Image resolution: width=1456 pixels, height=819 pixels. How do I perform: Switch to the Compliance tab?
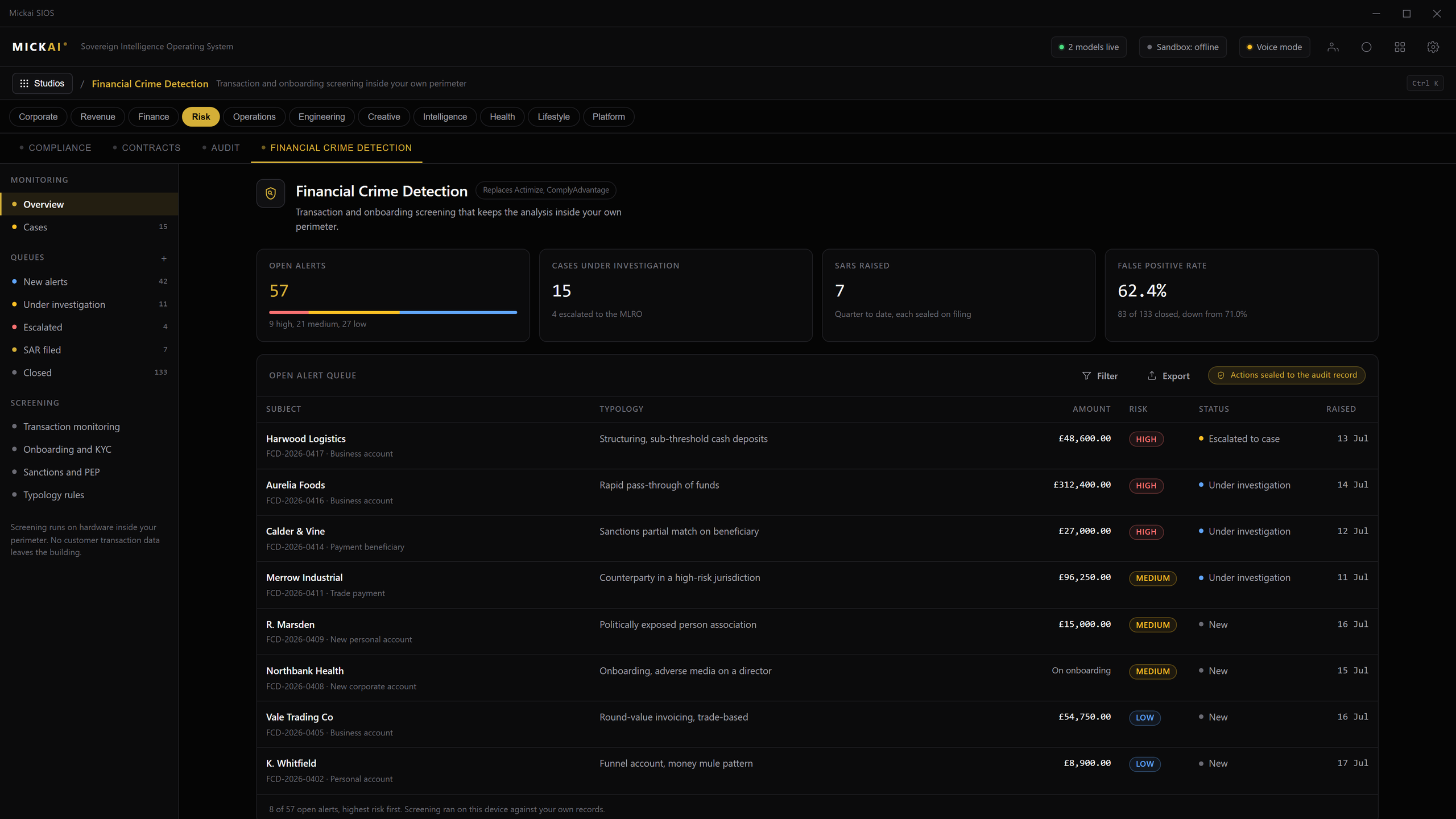55,148
